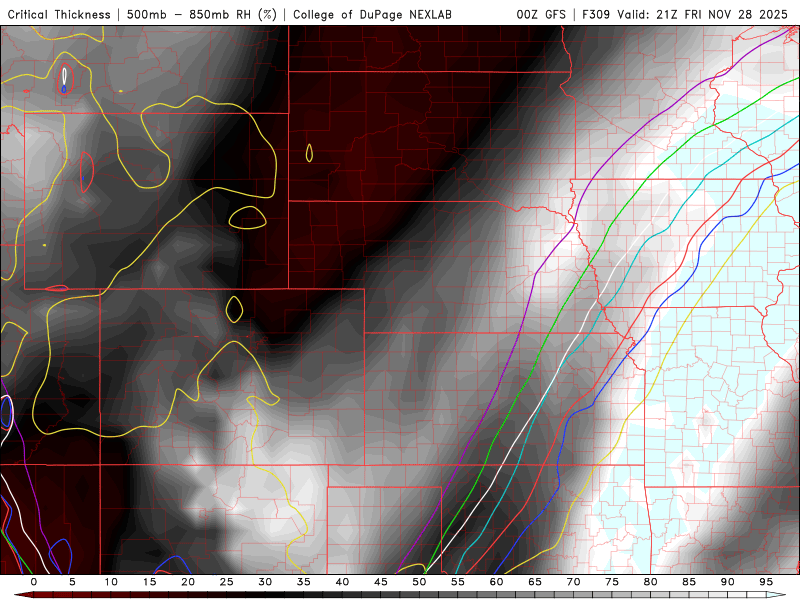Click the 'Critical Thickness' title text
The height and width of the screenshot is (600, 800).
(59, 14)
